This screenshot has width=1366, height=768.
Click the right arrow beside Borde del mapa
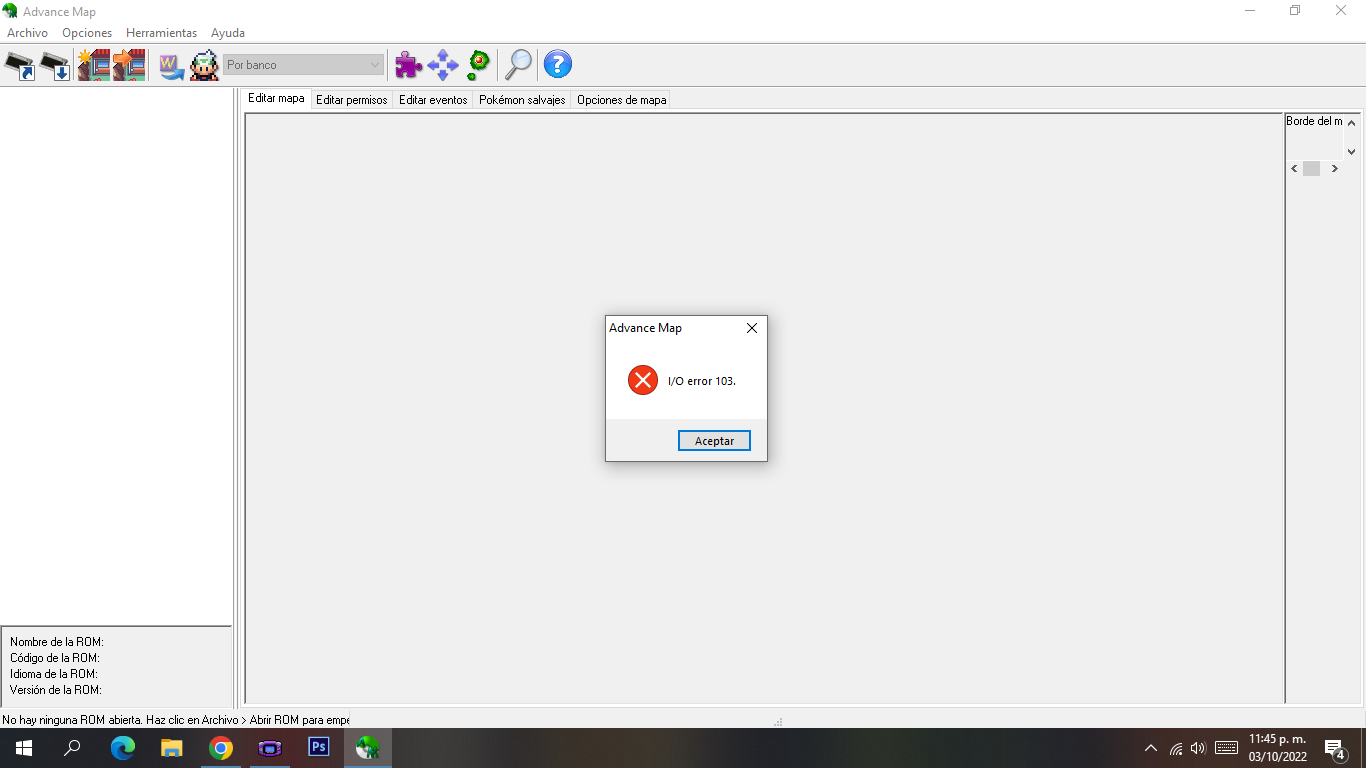click(x=1334, y=168)
